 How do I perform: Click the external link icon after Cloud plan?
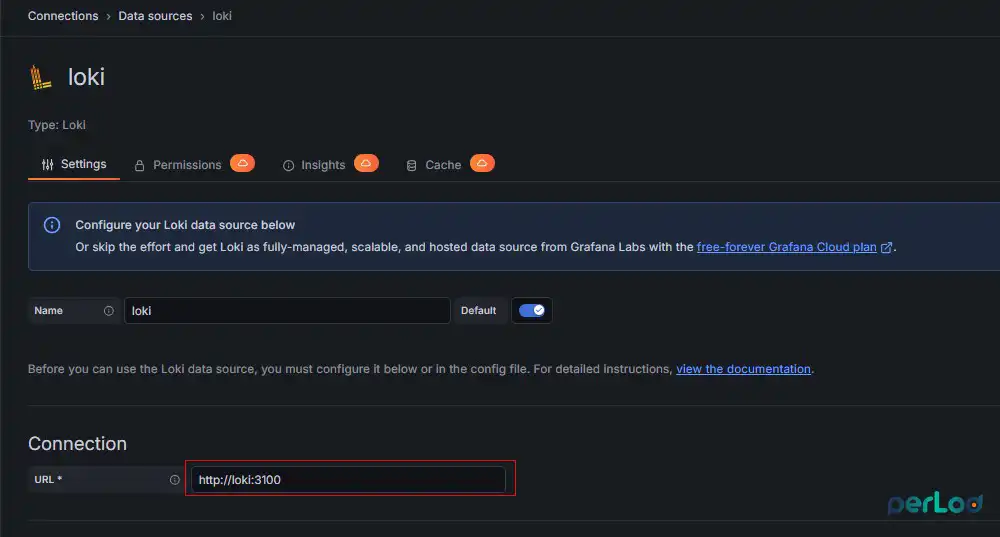886,247
